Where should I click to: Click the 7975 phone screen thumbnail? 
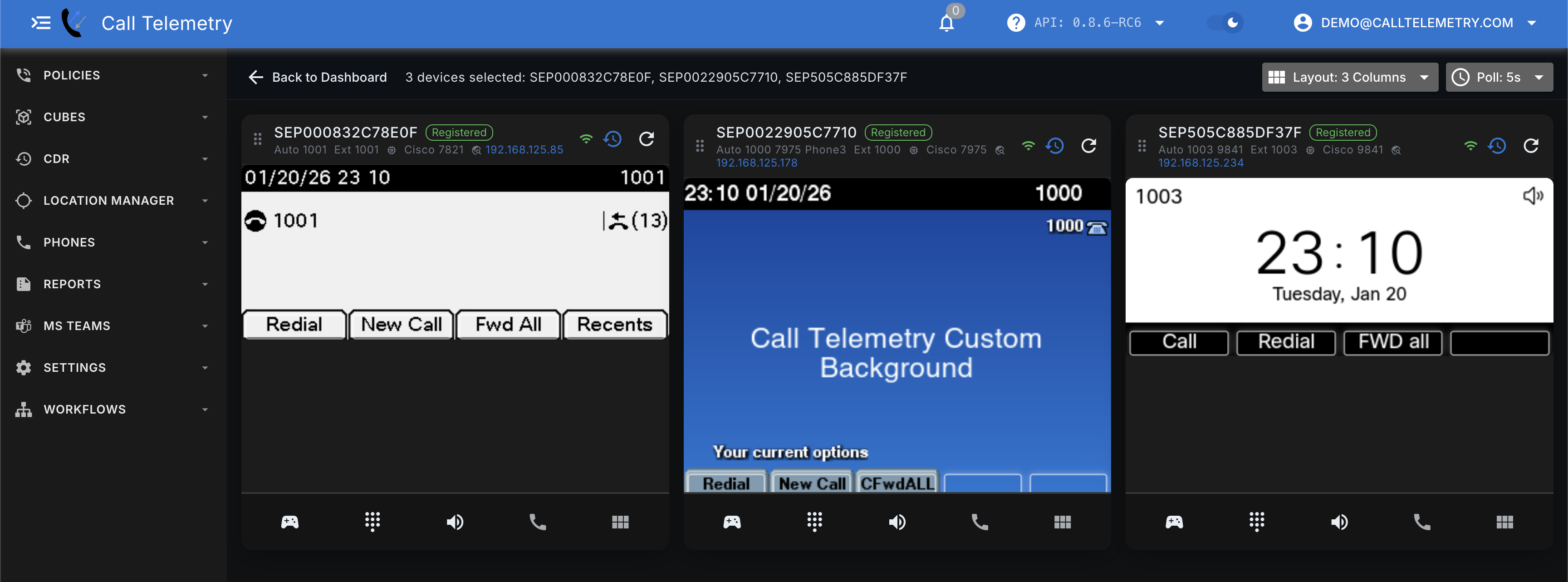coord(897,335)
